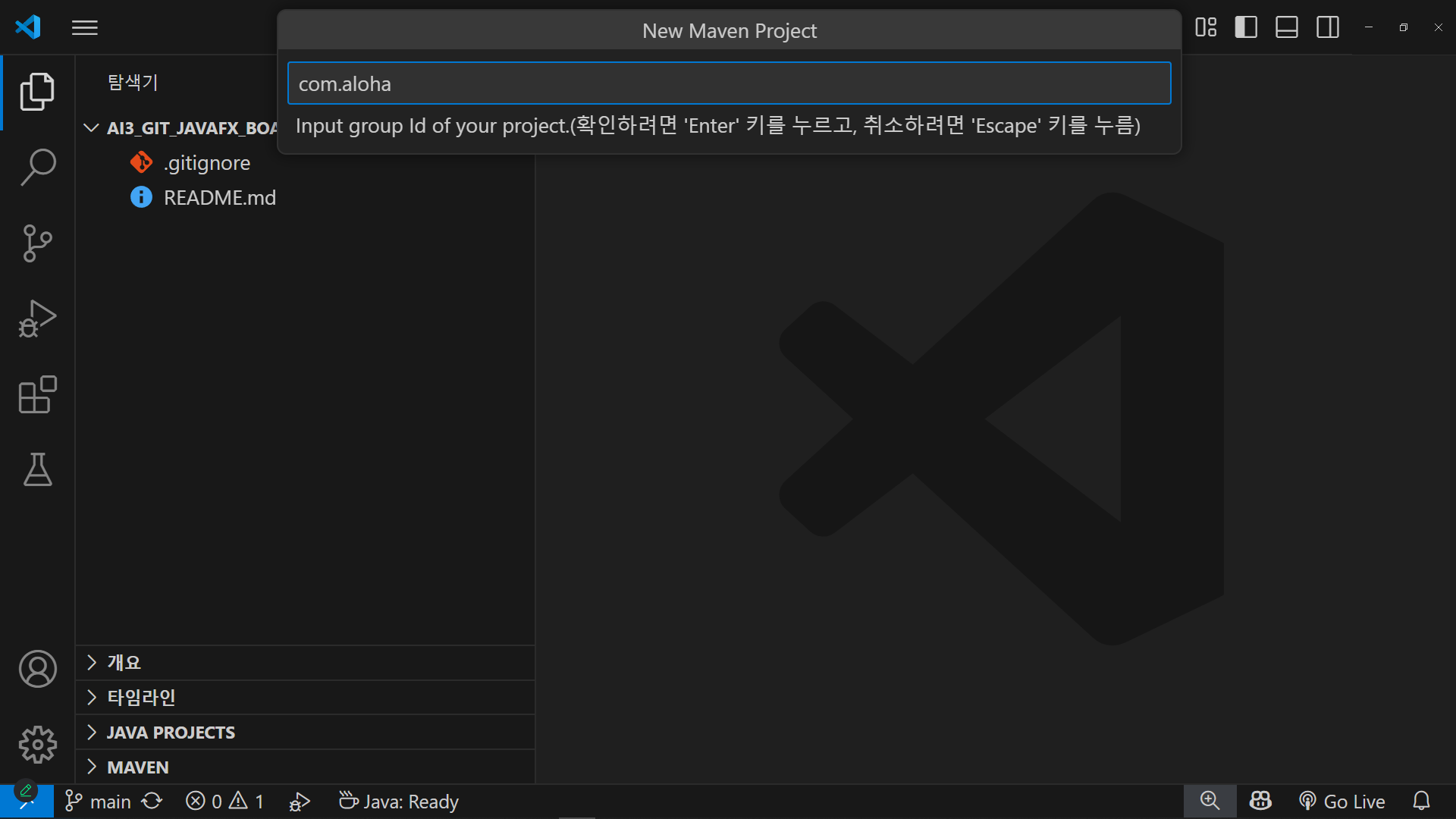Click the debug launch status icon
1456x819 pixels.
point(300,802)
